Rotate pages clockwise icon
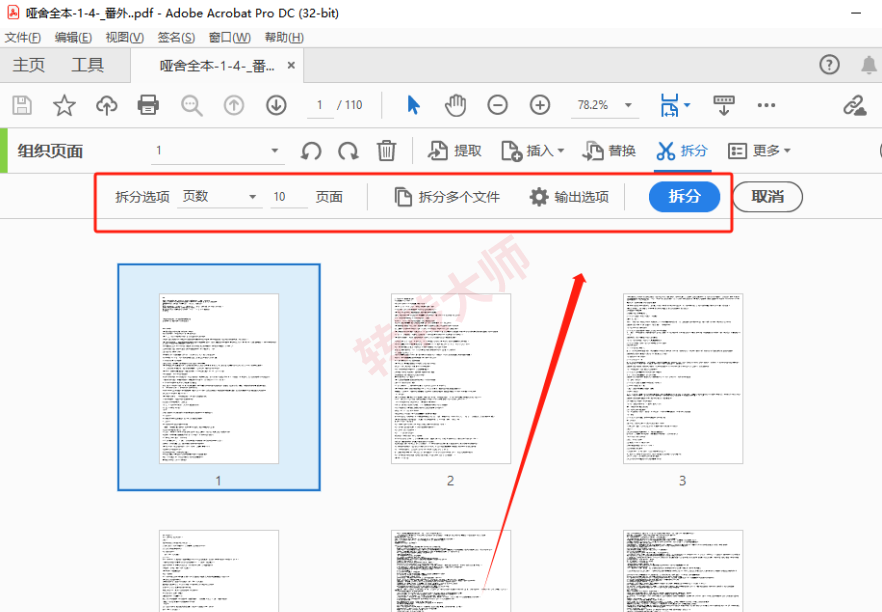The height and width of the screenshot is (612, 882). tap(348, 151)
